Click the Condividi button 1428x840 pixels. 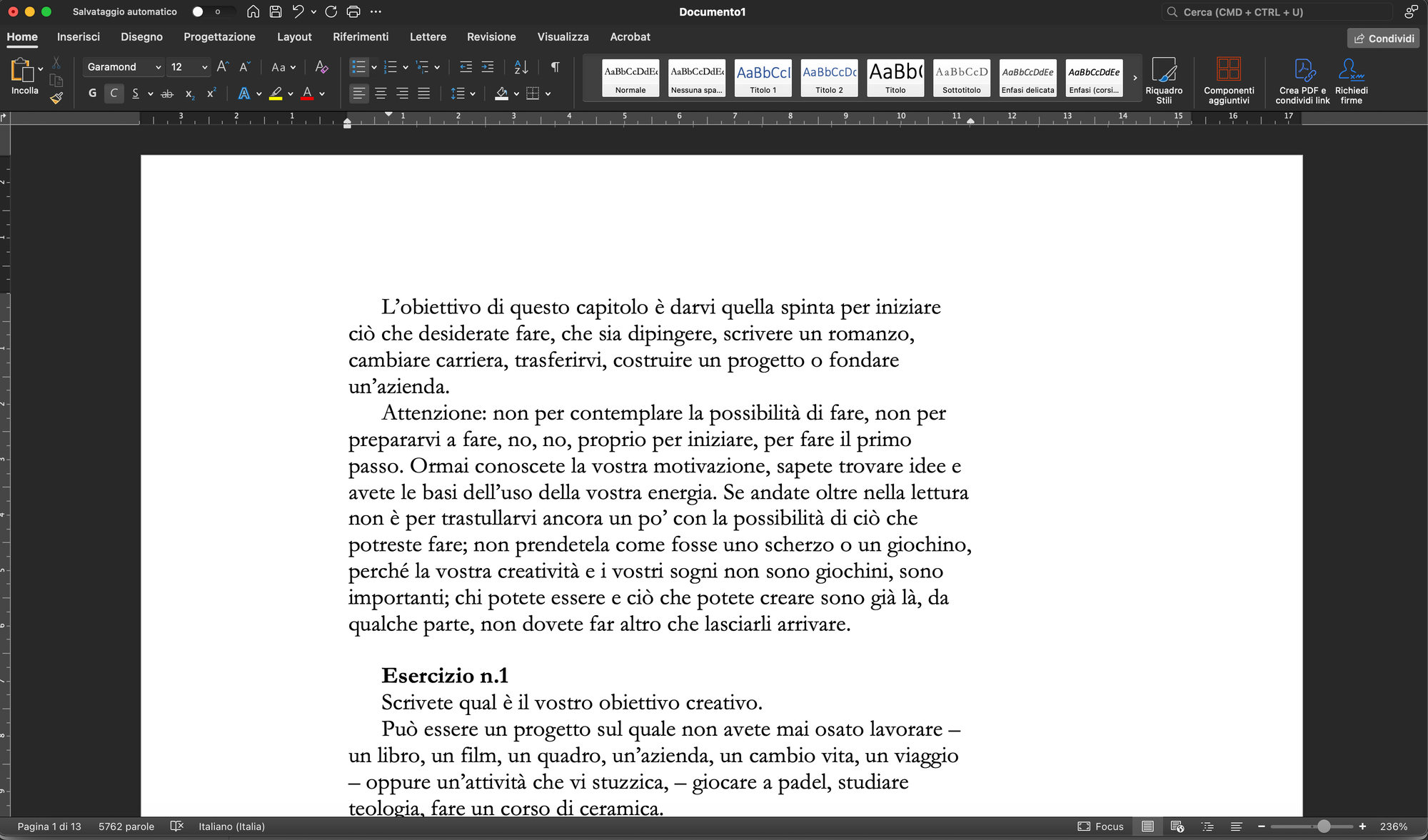click(x=1382, y=38)
